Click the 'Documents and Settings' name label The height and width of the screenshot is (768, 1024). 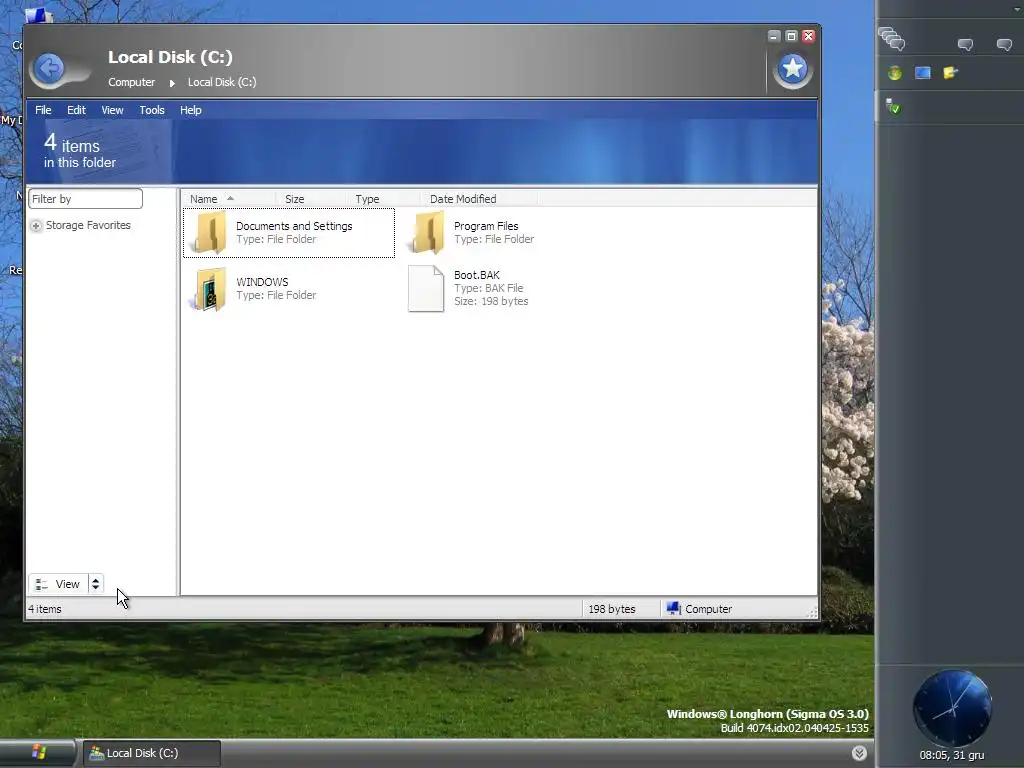(294, 226)
